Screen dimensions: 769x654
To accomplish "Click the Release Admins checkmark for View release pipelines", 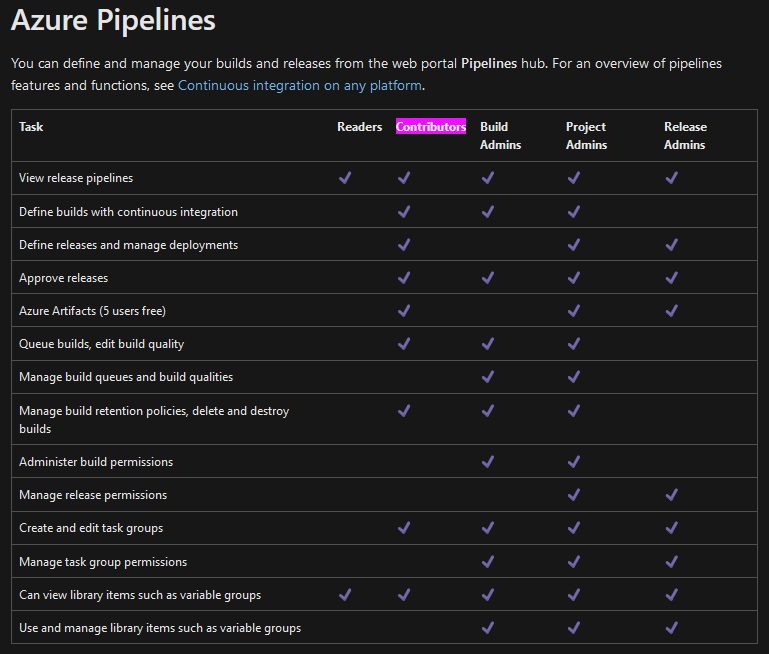I will click(x=672, y=177).
